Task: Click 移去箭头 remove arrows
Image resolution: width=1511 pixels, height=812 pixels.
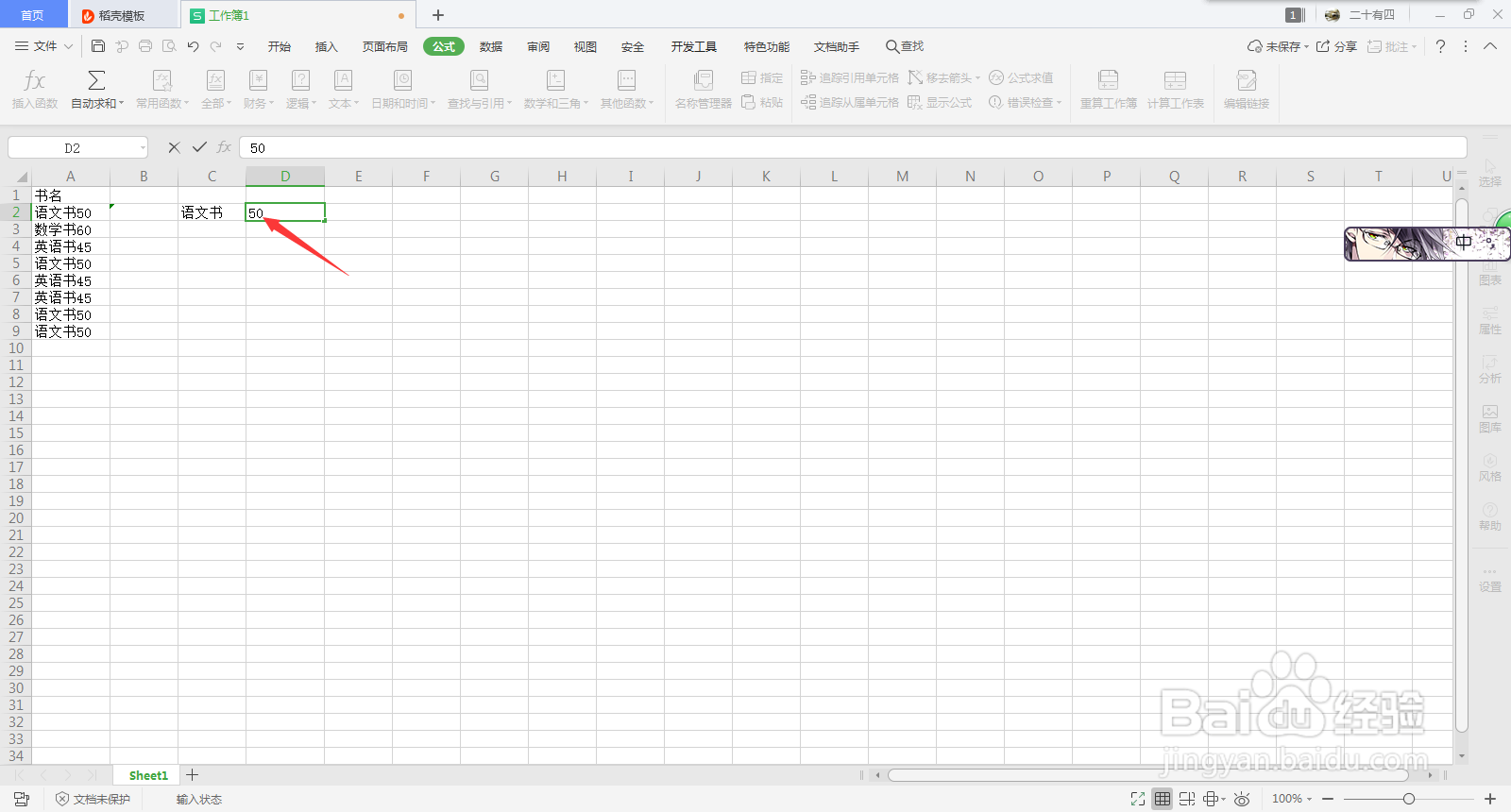Action: pos(944,77)
